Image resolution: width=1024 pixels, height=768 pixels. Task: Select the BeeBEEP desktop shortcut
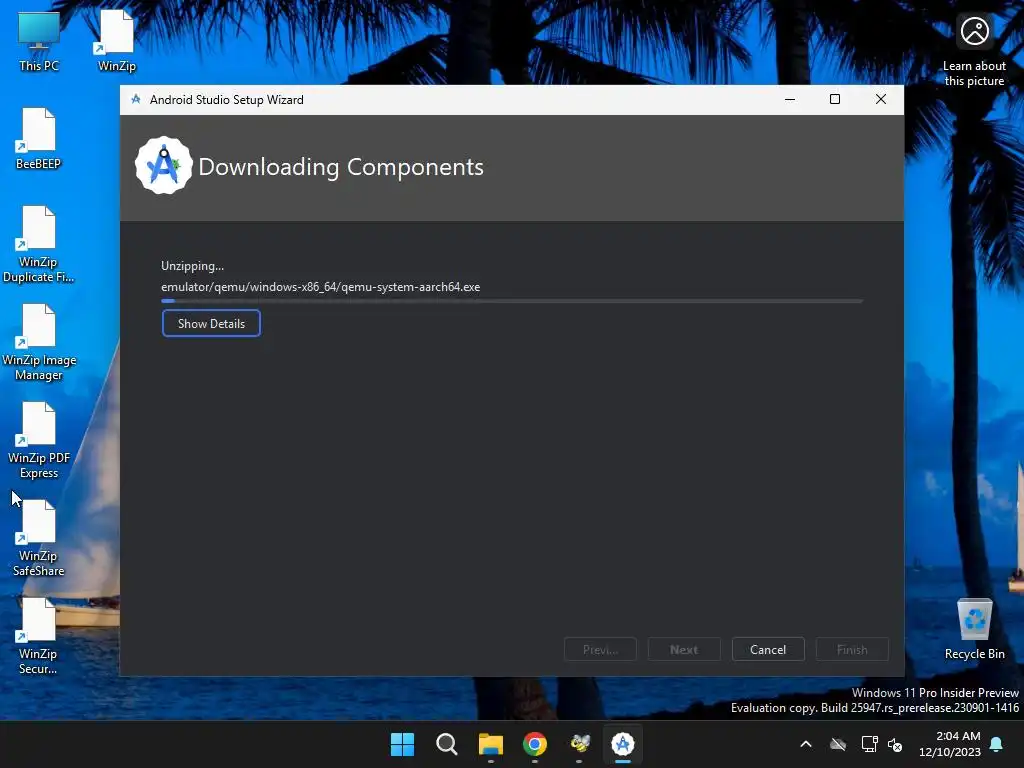[x=39, y=138]
